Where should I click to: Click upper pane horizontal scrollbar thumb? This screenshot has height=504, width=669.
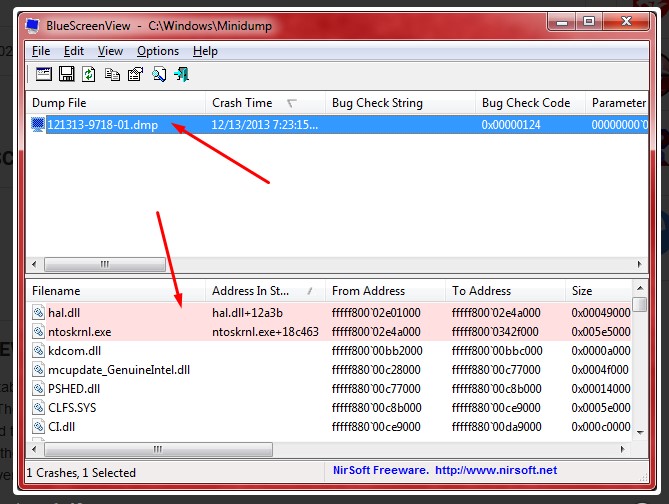[105, 264]
